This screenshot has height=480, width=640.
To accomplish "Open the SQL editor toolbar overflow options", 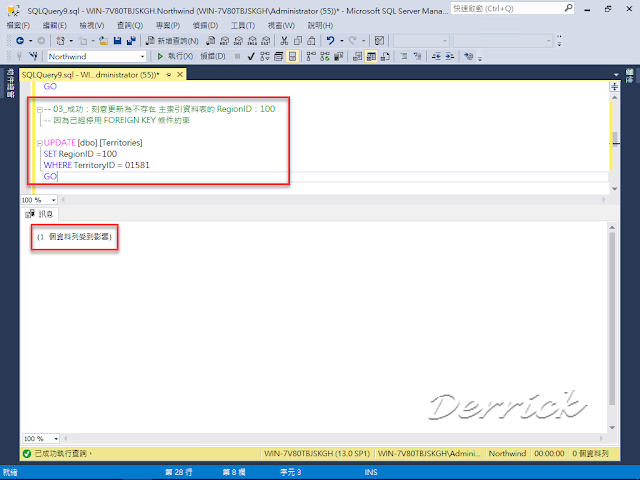I will (480, 58).
